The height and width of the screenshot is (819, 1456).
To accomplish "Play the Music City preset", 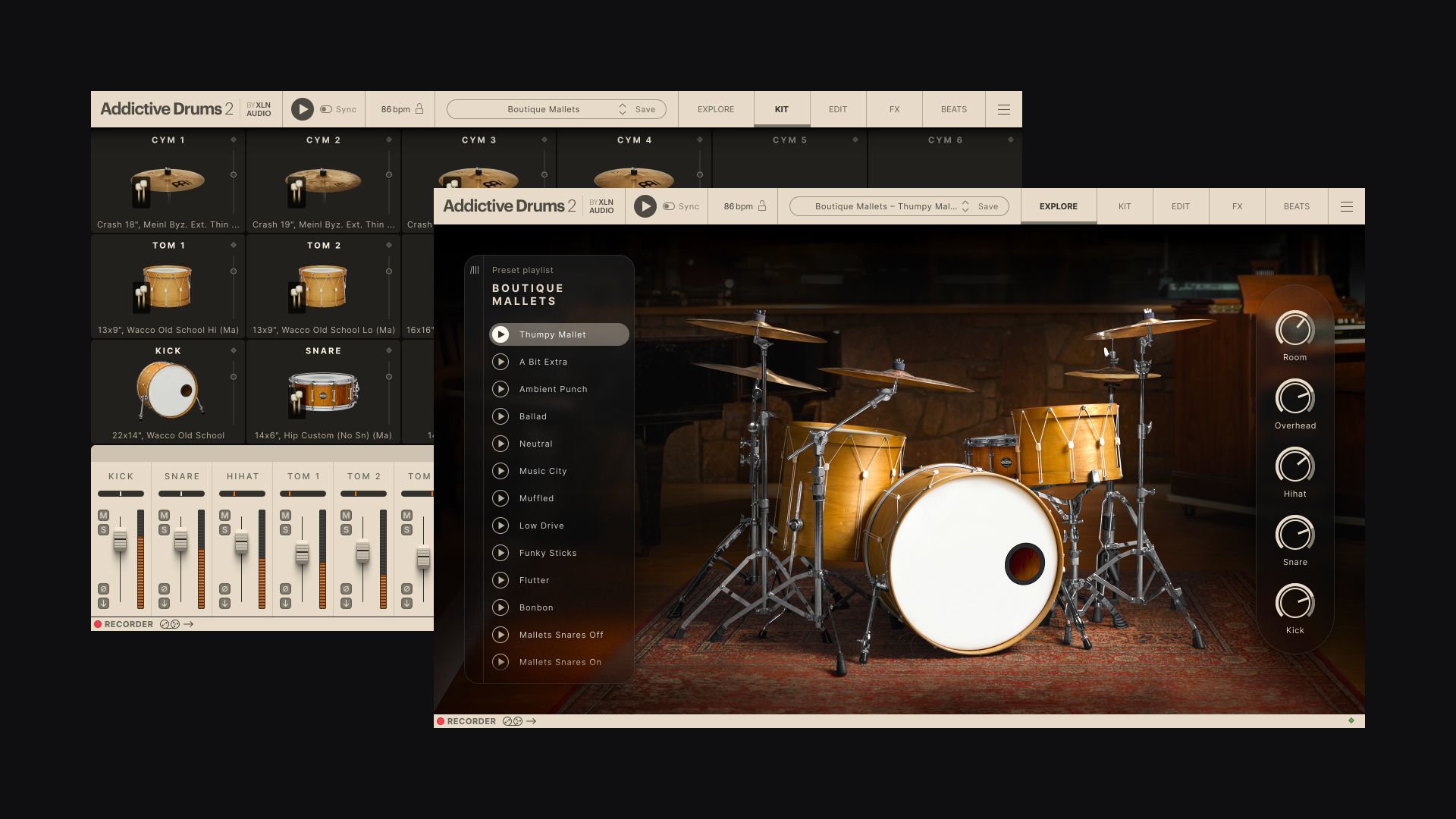I will (500, 471).
